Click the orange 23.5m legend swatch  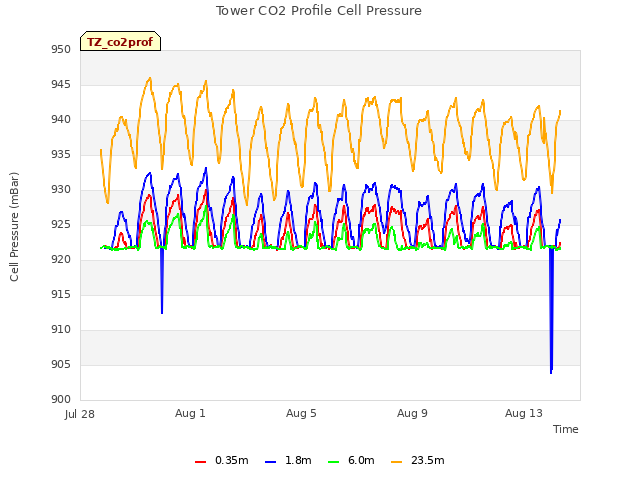[x=396, y=461]
